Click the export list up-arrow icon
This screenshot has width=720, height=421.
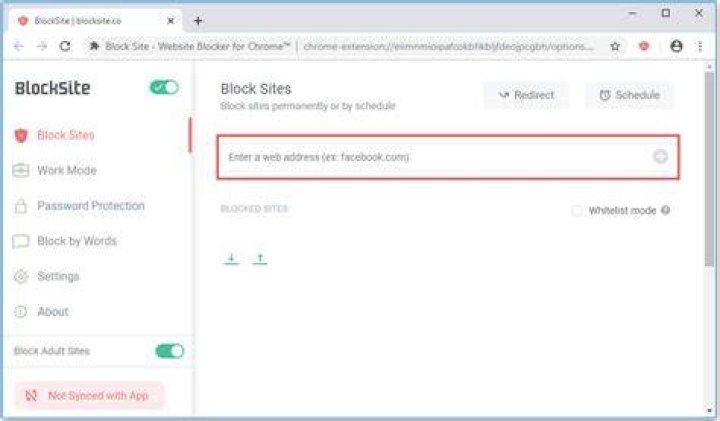point(260,259)
